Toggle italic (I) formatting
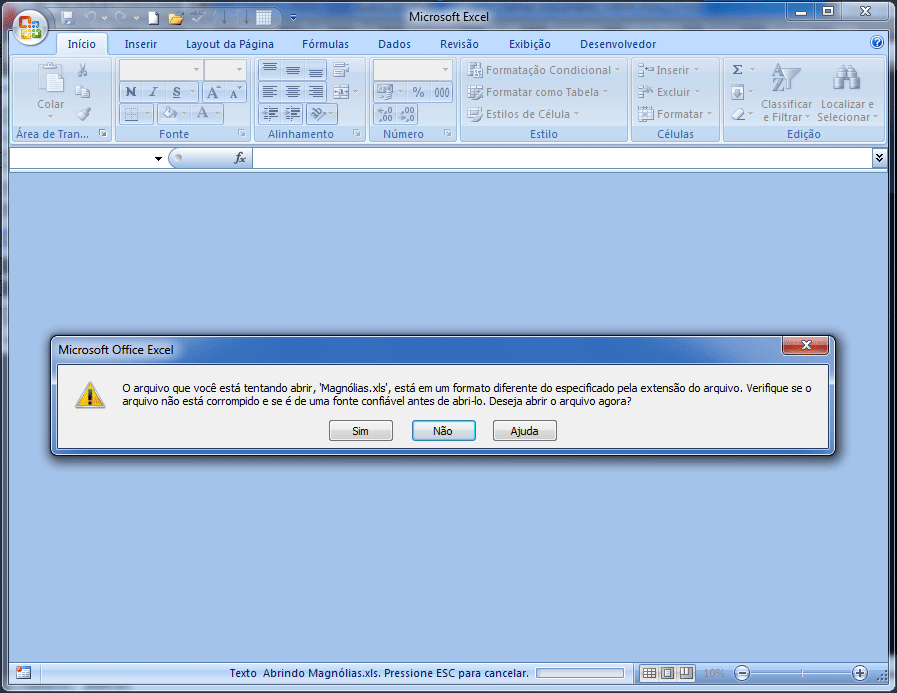The height and width of the screenshot is (693, 897). click(153, 92)
